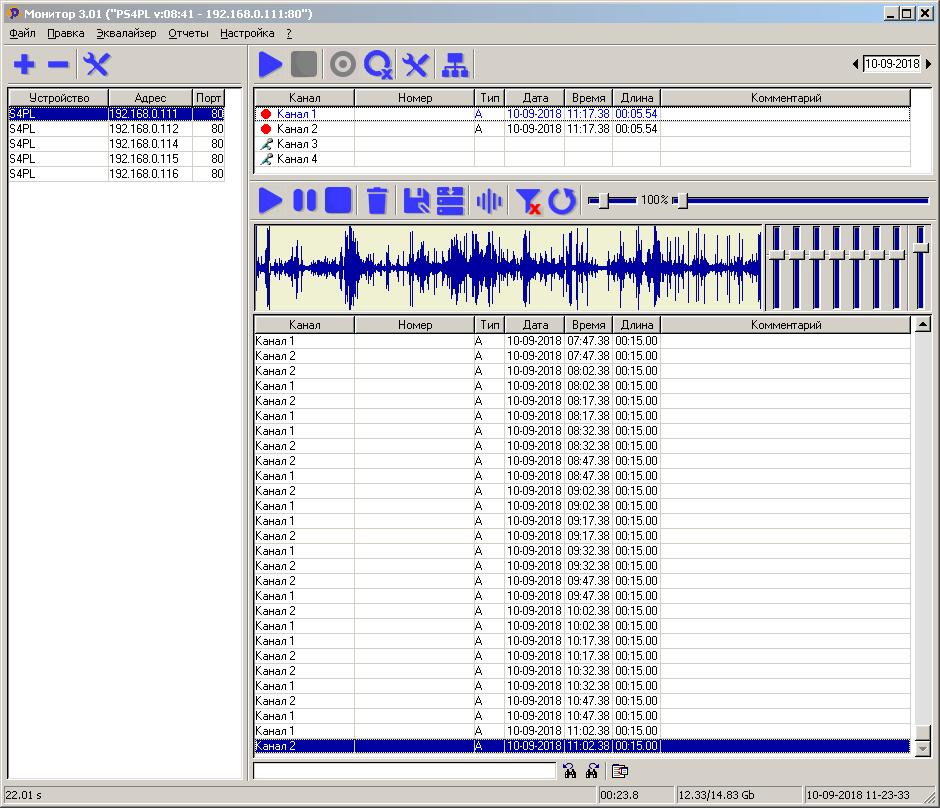This screenshot has height=808, width=940.
Task: Clear filter with the funnel X icon
Action: [527, 200]
